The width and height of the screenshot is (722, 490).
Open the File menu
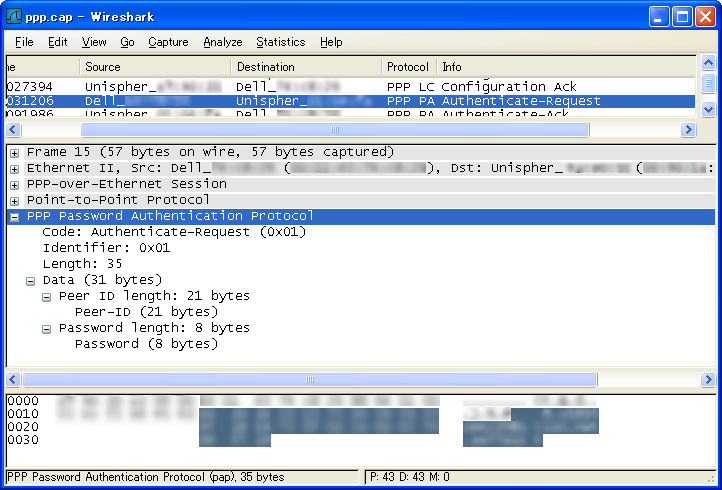point(24,42)
